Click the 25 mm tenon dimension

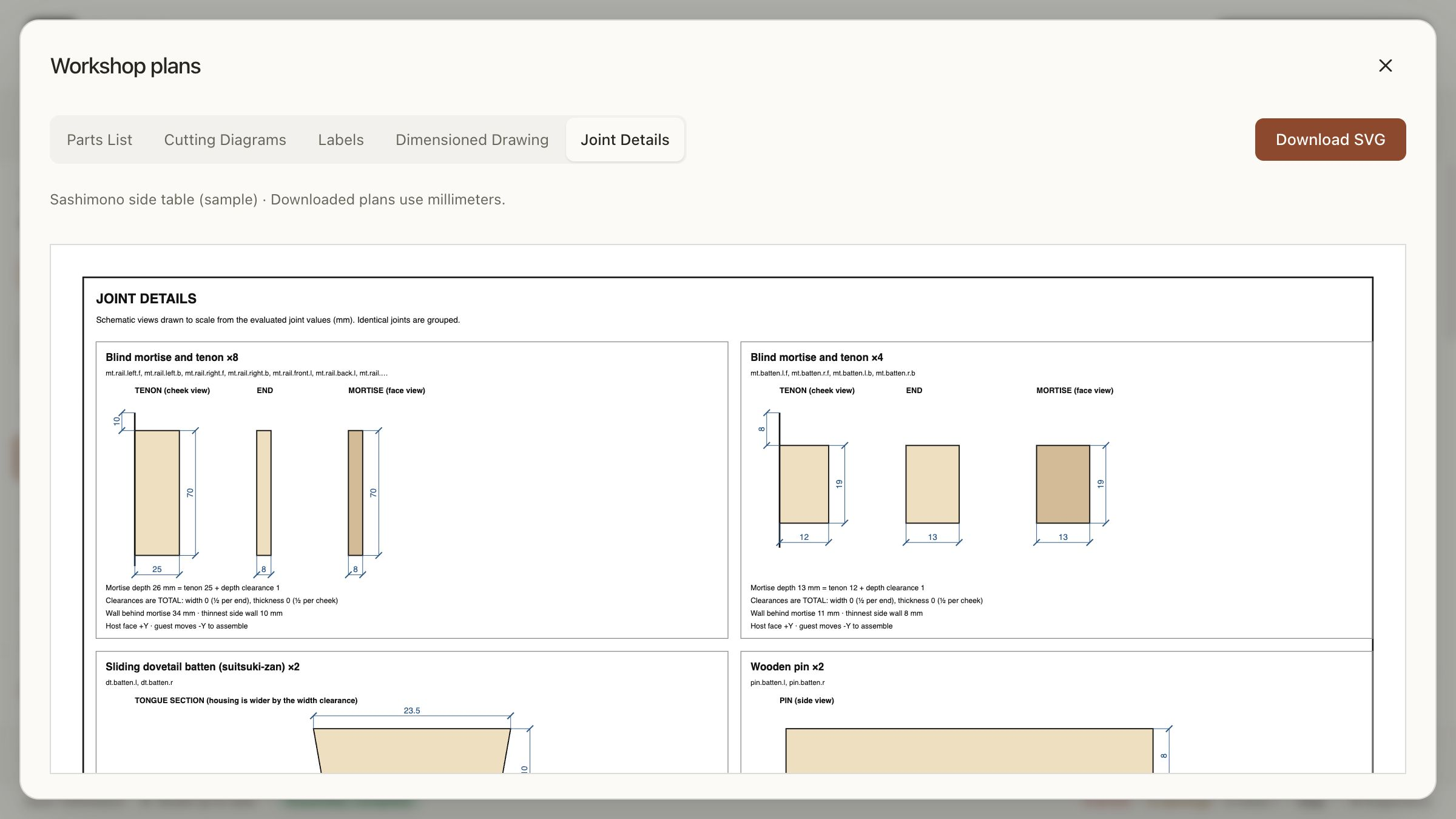point(157,569)
